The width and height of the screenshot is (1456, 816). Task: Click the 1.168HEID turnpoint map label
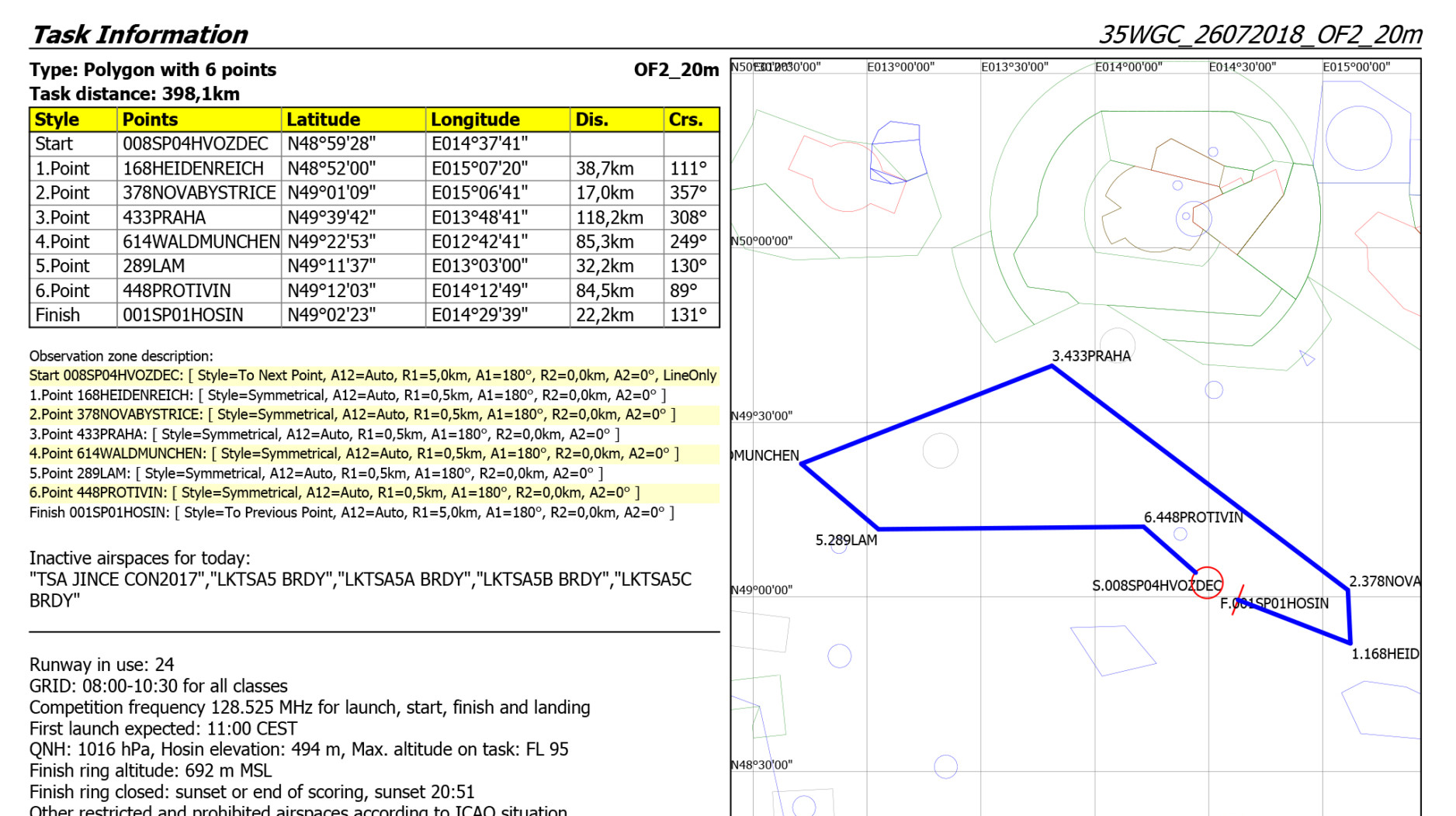coord(1385,654)
